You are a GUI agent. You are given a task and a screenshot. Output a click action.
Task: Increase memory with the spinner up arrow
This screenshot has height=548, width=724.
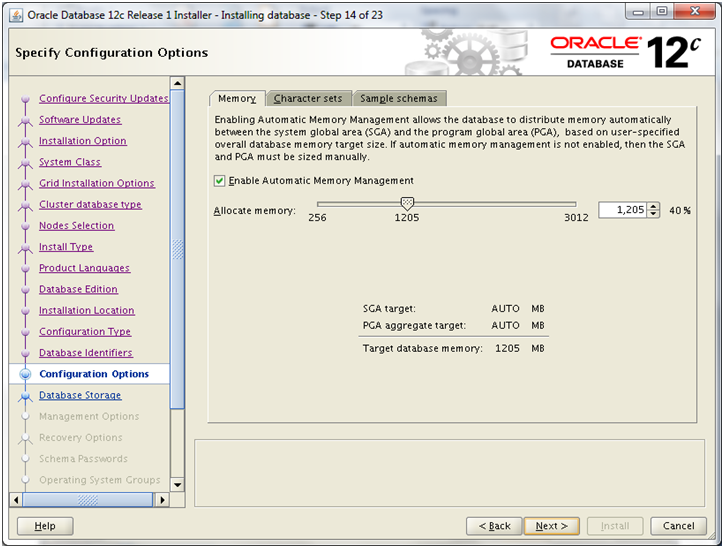pos(653,206)
